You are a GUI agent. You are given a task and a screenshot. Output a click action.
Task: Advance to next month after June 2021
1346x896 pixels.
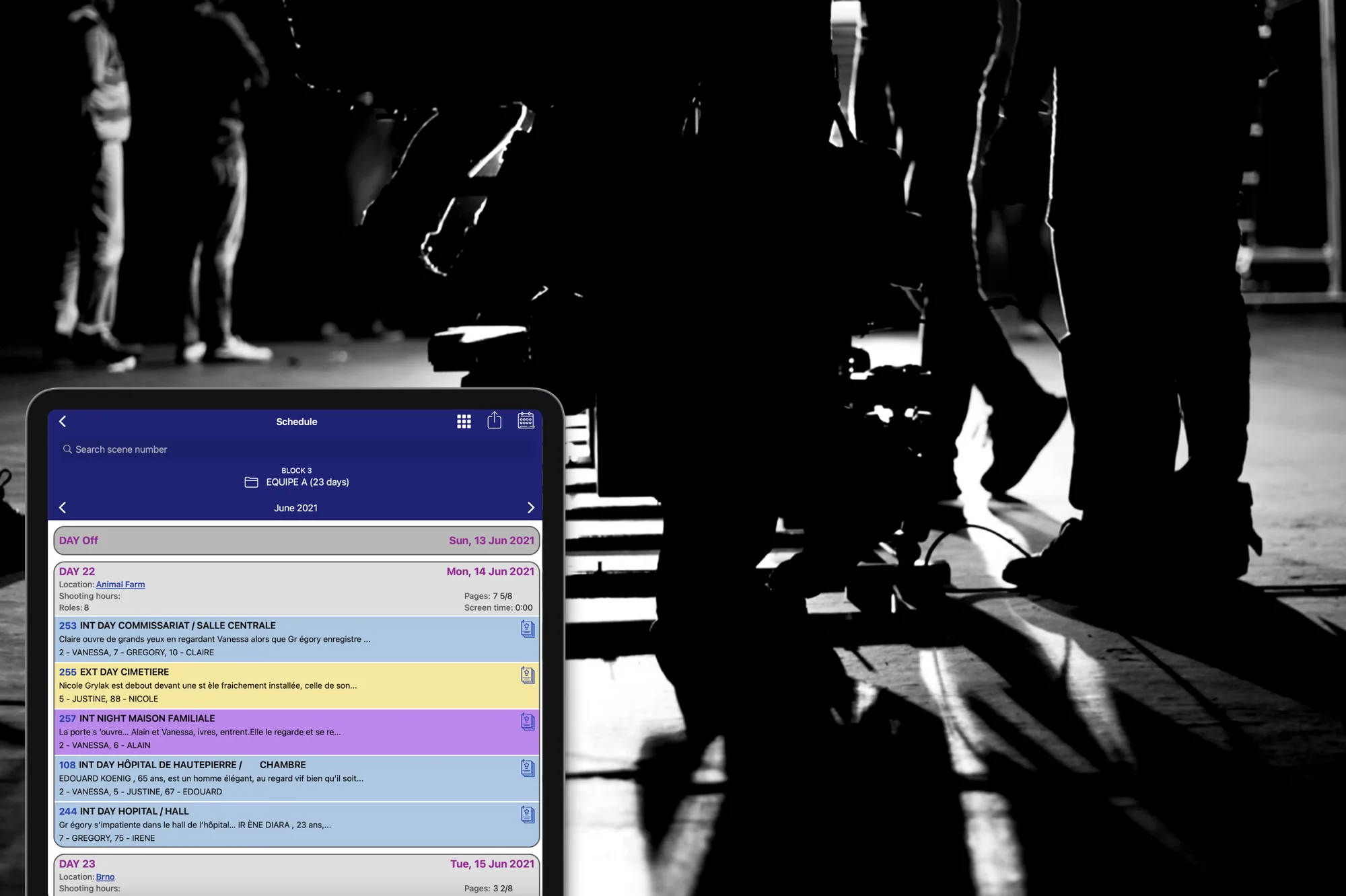coord(530,508)
